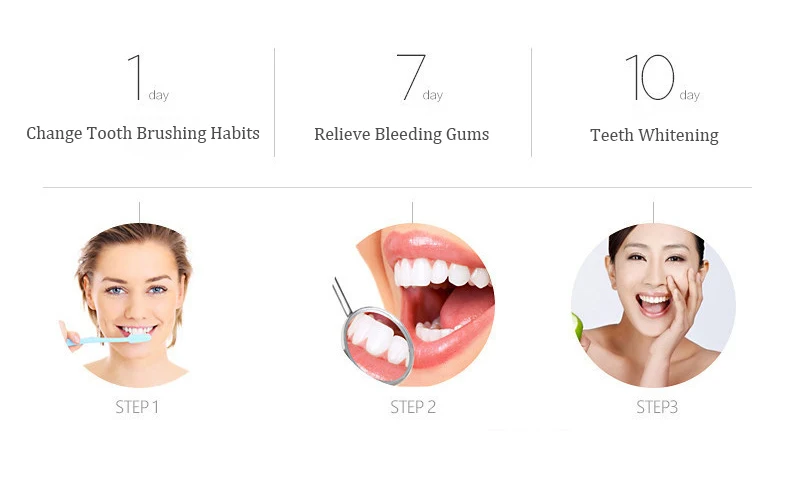The width and height of the screenshot is (790, 479).
Task: Click the 'day' label beside number 1
Action: [x=159, y=95]
